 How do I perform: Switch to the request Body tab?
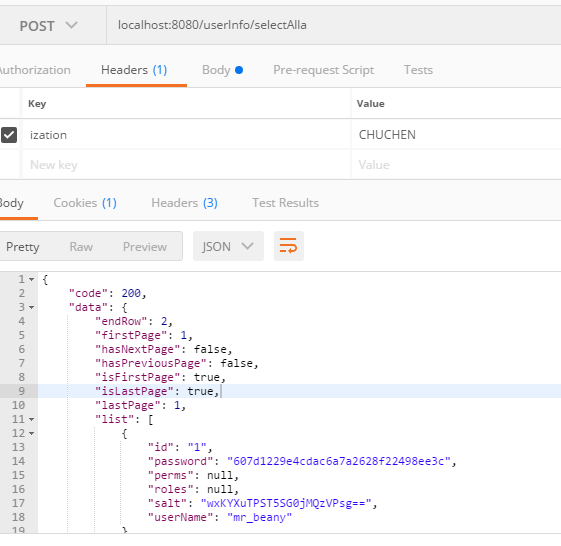pos(222,70)
